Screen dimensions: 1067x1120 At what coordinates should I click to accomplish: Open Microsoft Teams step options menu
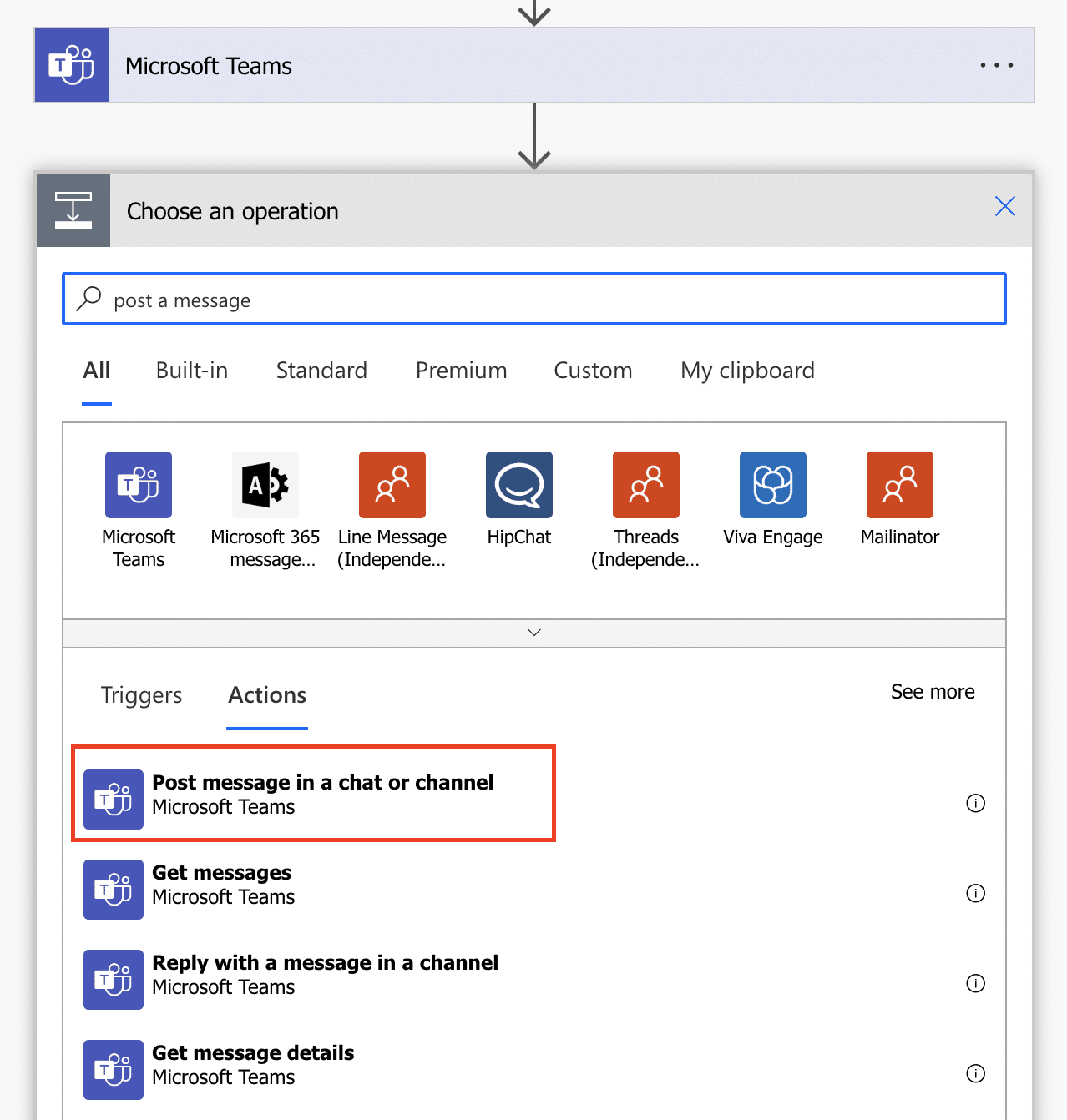click(996, 65)
